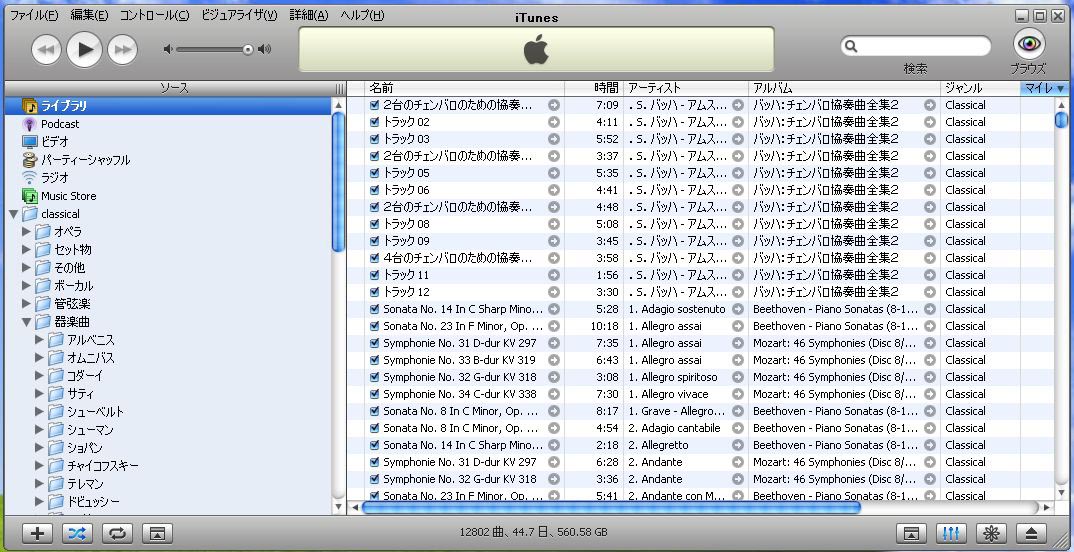Image resolution: width=1074 pixels, height=552 pixels.
Task: Uncheck トラック 02 checkbox
Action: [374, 122]
